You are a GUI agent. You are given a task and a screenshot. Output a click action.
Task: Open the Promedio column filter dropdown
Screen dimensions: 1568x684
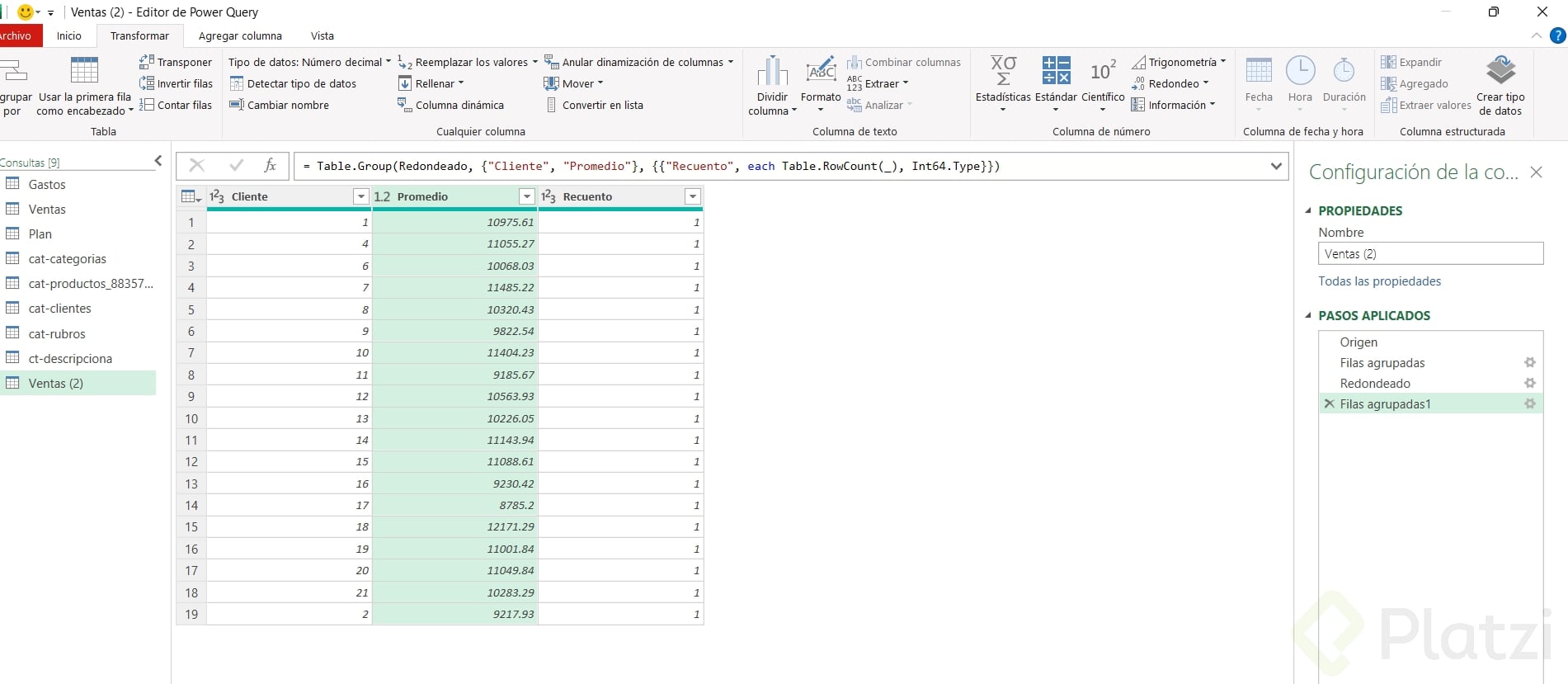tap(526, 196)
